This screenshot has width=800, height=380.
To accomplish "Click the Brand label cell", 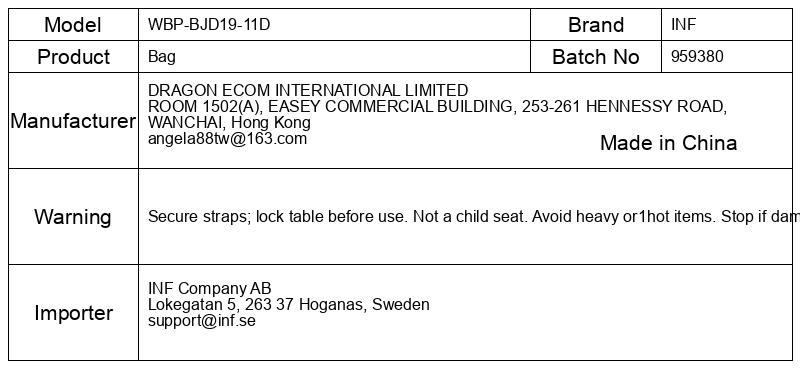I will (x=596, y=24).
